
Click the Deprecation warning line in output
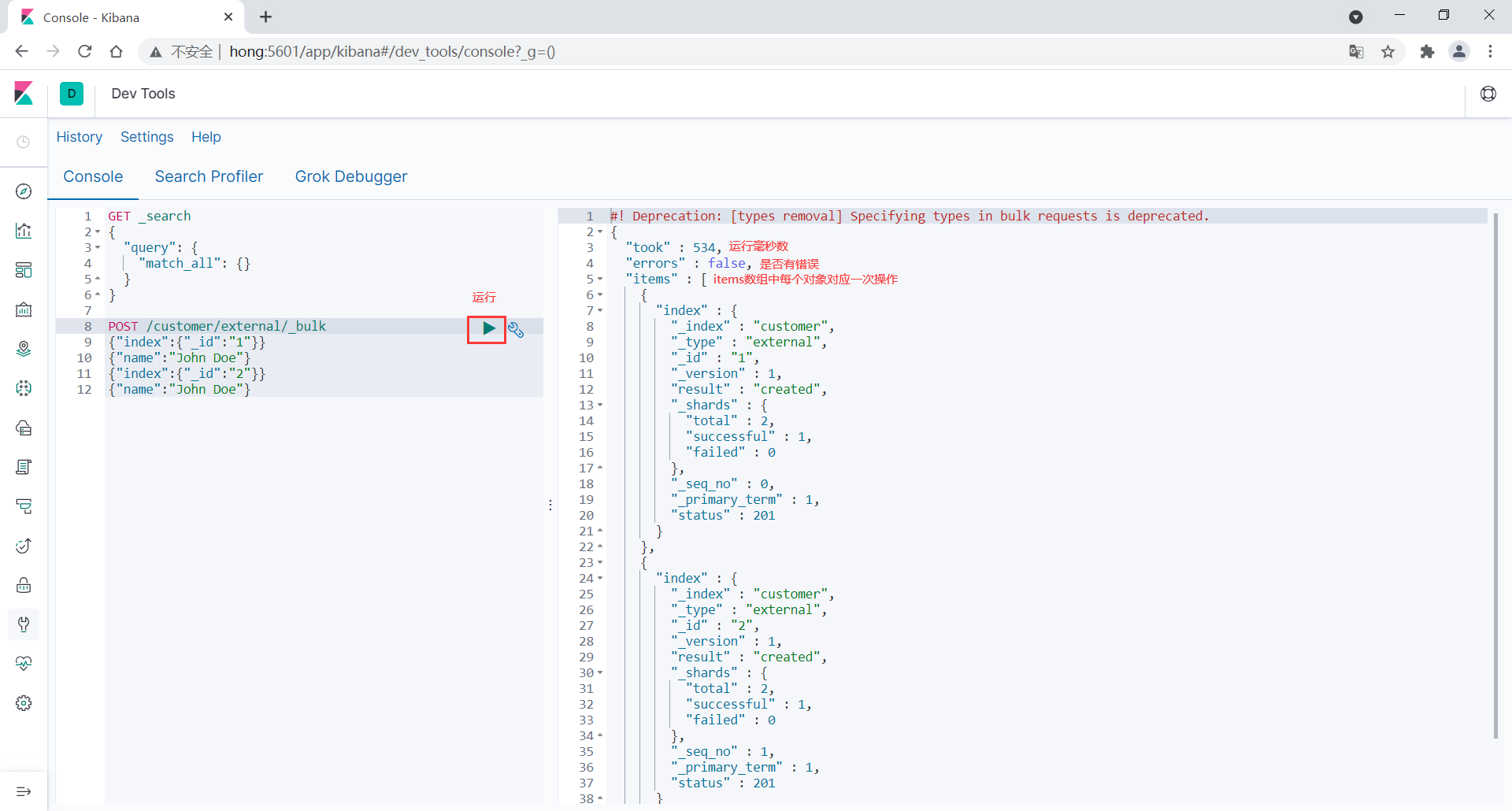click(910, 216)
